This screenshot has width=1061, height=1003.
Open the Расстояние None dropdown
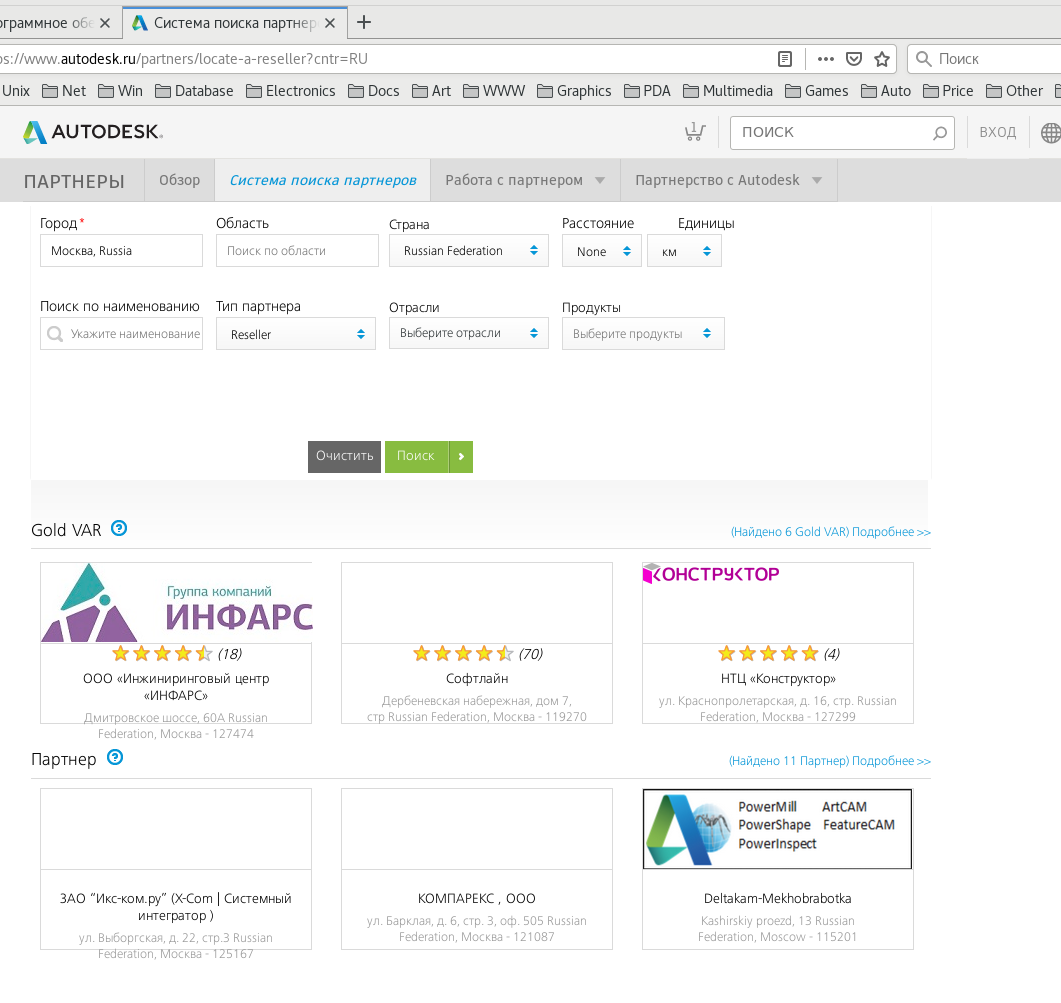tap(602, 250)
